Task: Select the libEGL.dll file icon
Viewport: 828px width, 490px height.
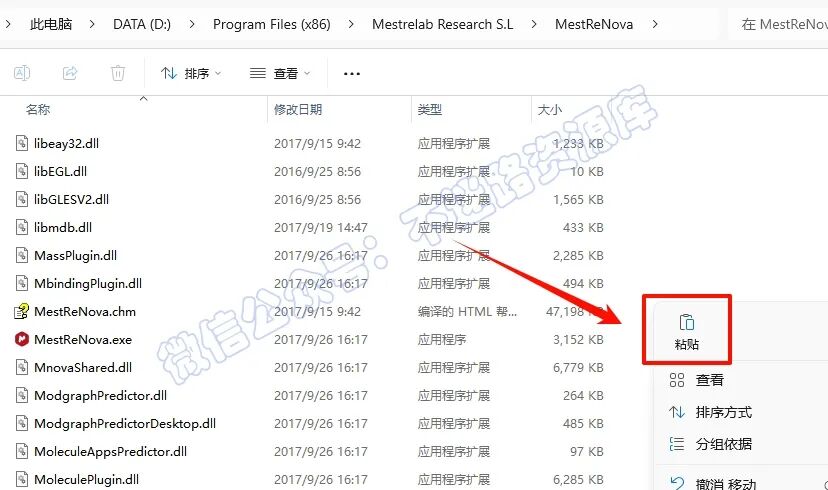Action: [22, 171]
